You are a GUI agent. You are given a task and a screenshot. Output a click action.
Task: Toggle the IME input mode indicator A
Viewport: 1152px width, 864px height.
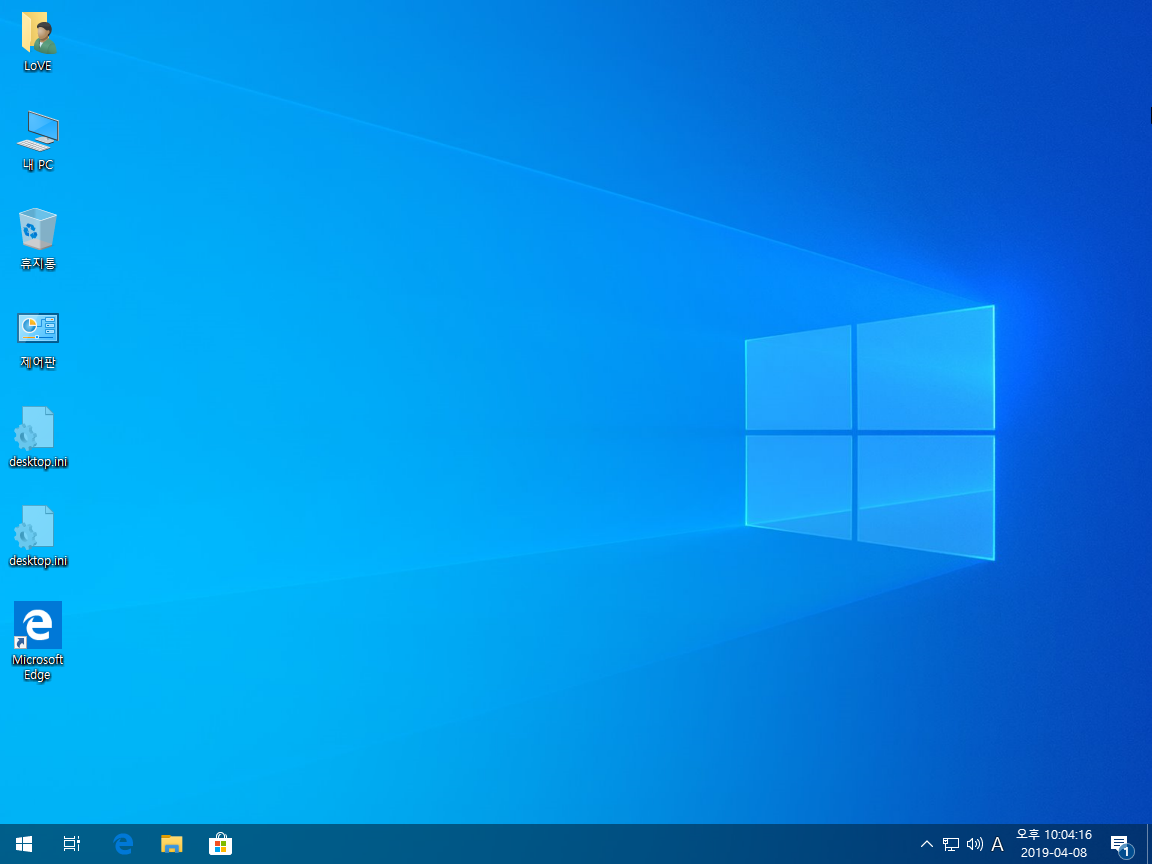point(997,844)
